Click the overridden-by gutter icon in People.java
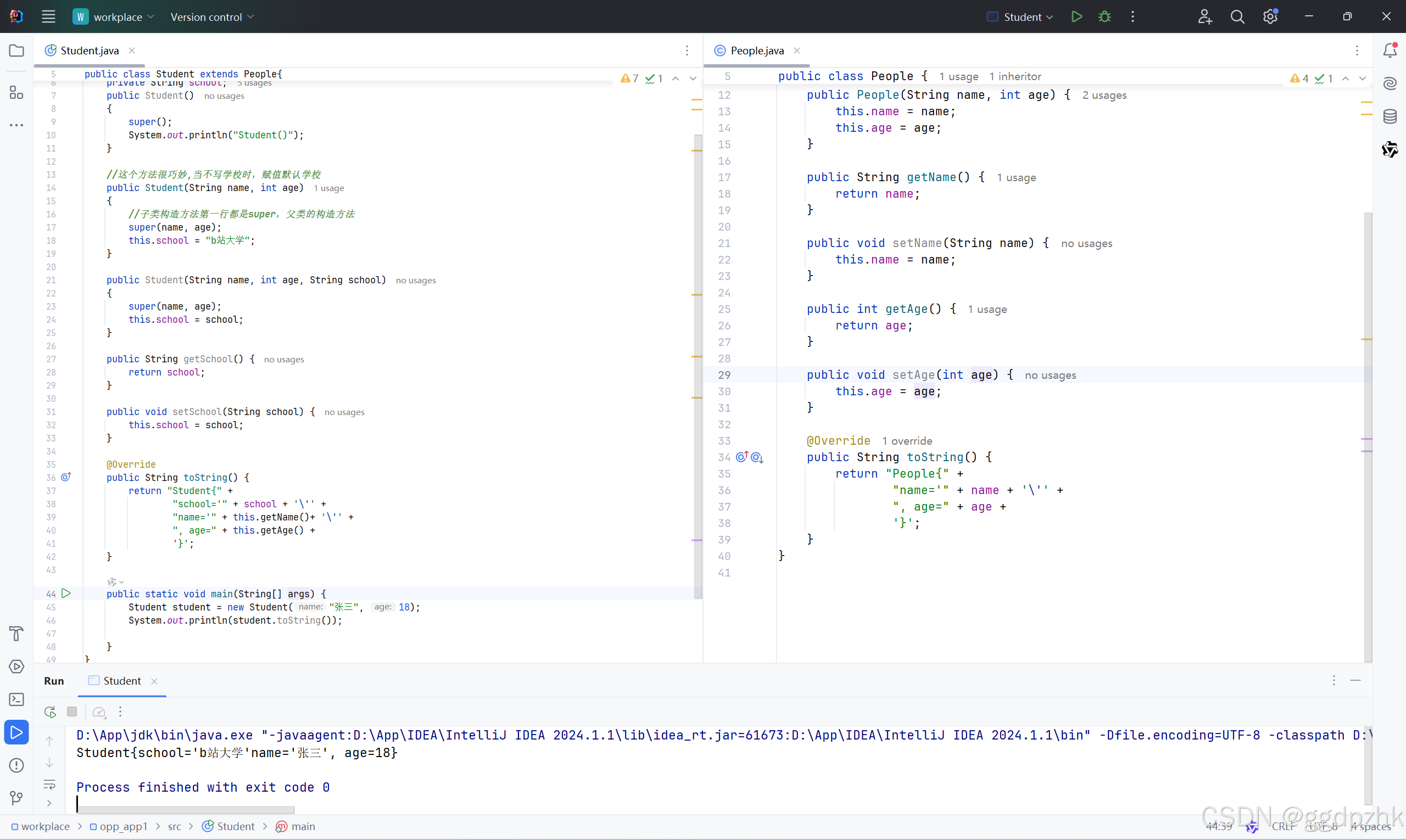1406x840 pixels. pos(757,457)
